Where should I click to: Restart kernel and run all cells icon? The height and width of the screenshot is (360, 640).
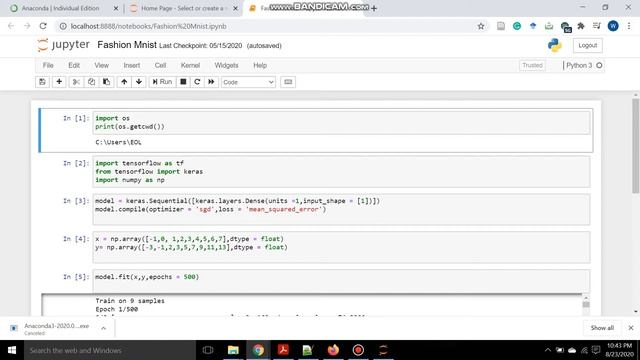(211, 82)
